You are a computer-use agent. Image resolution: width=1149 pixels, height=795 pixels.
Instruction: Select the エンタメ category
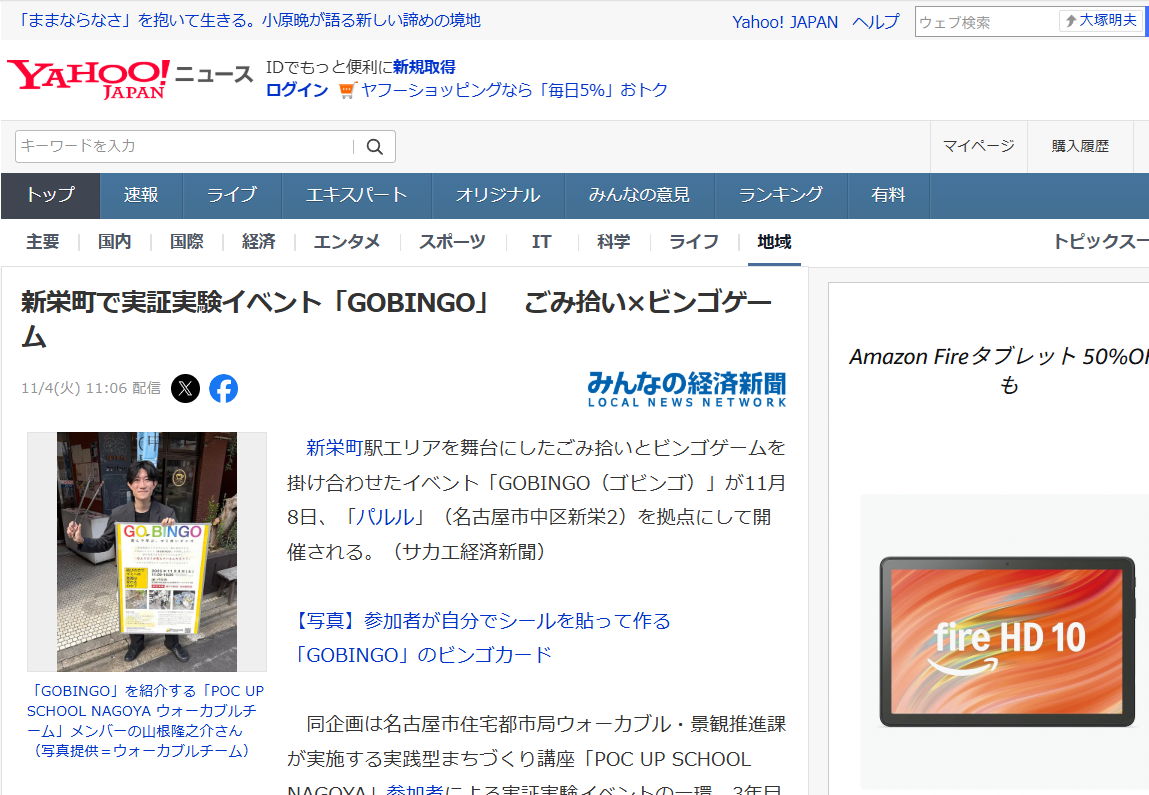tap(347, 242)
